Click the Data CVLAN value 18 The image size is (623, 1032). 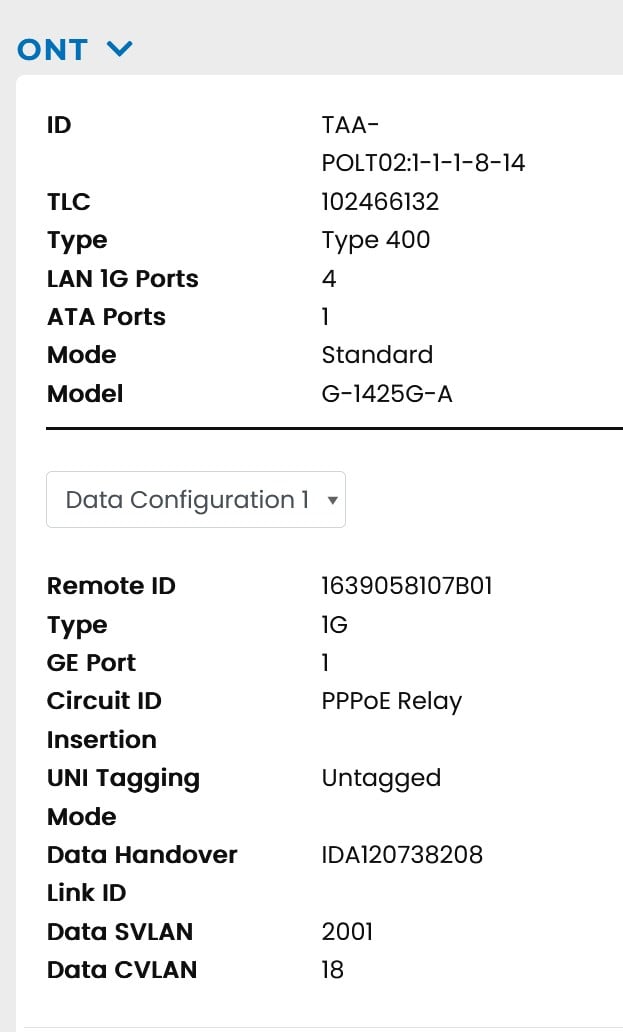coord(333,970)
